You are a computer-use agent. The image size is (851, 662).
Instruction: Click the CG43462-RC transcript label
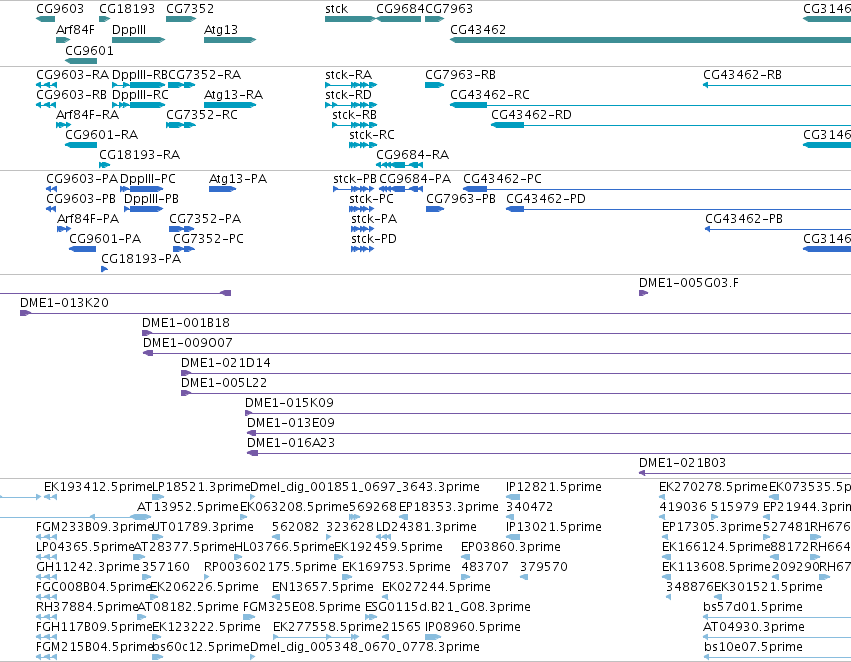point(490,94)
